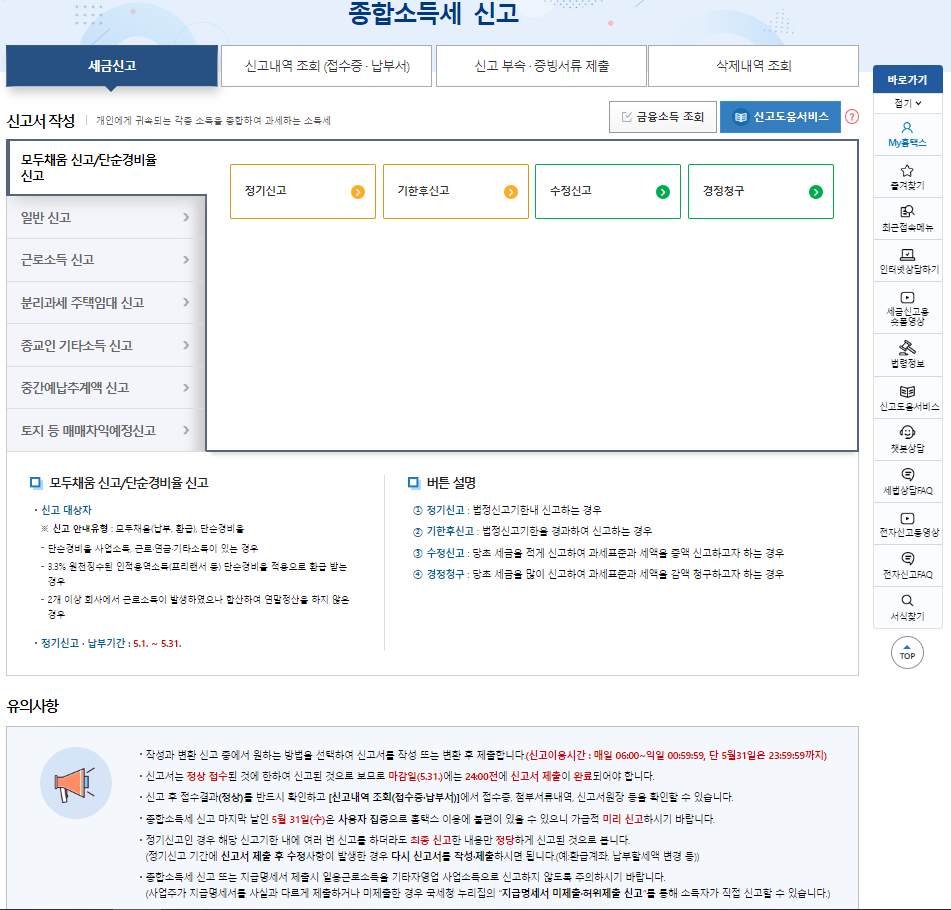Start a 정기신고 regular filing

pos(302,192)
